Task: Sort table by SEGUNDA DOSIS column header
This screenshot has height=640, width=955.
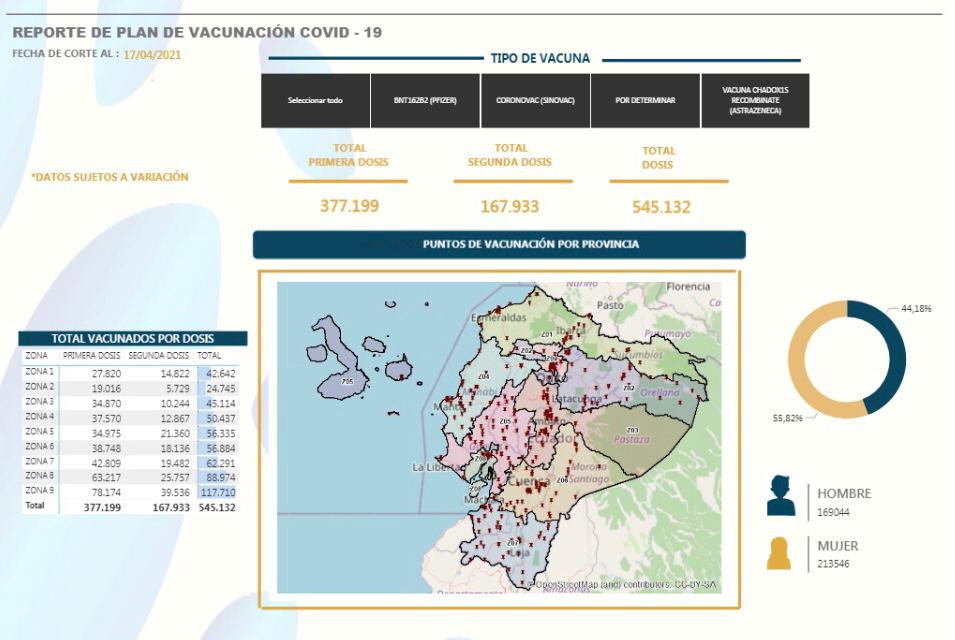Action: tap(158, 355)
